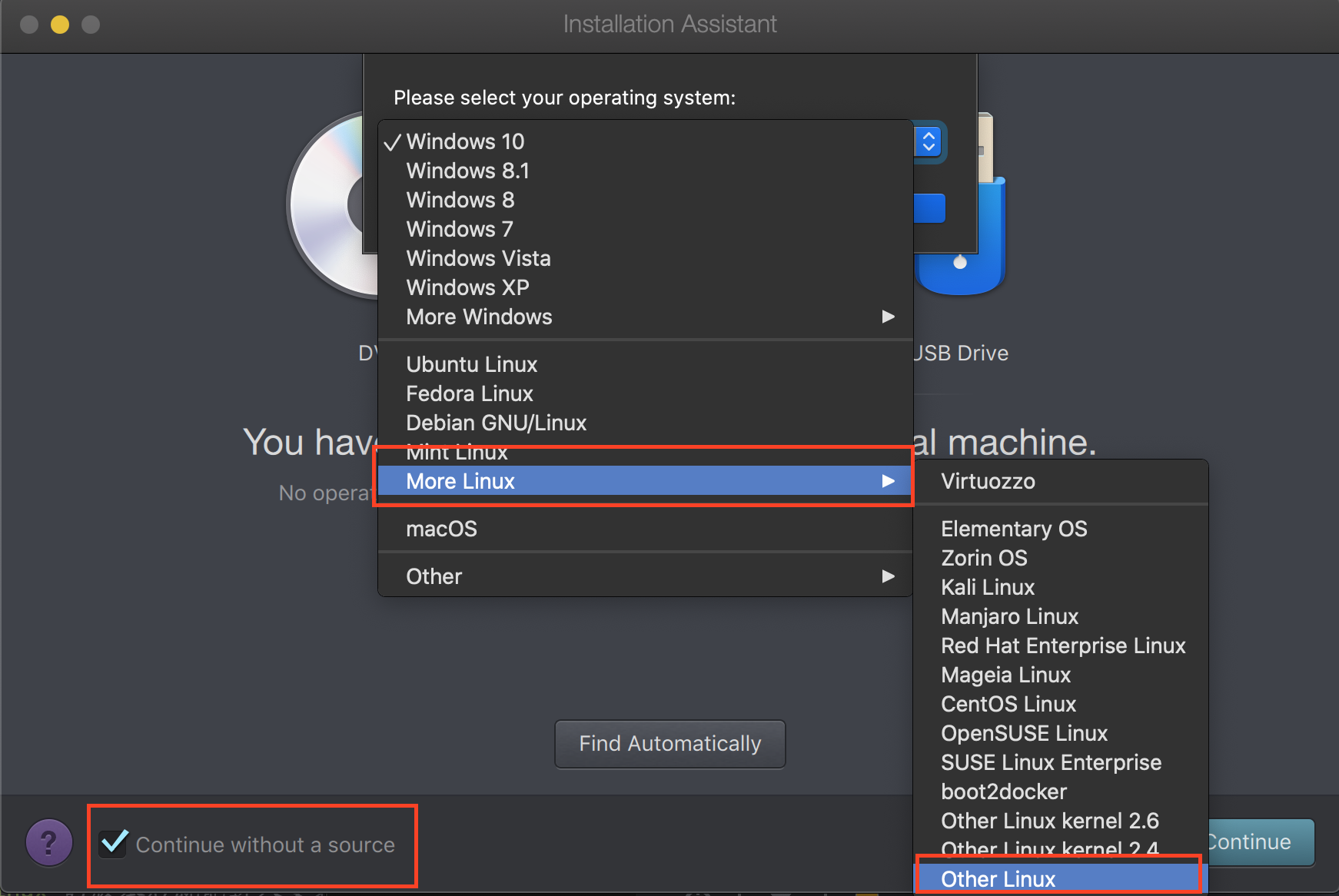1339x896 pixels.
Task: Choose Virtuozzo in the submenu
Action: tap(1061, 481)
